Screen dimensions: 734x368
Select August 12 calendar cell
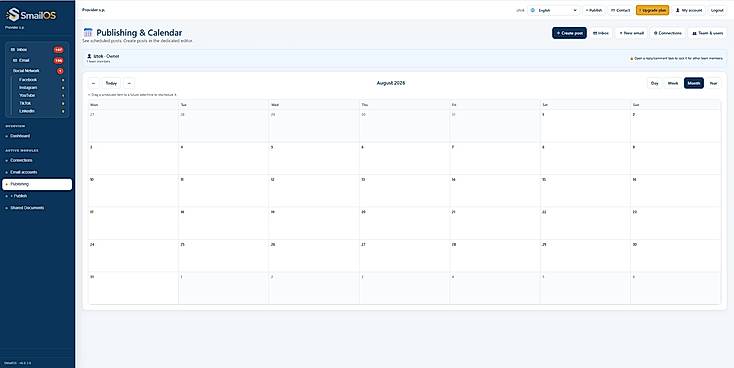[x=314, y=191]
